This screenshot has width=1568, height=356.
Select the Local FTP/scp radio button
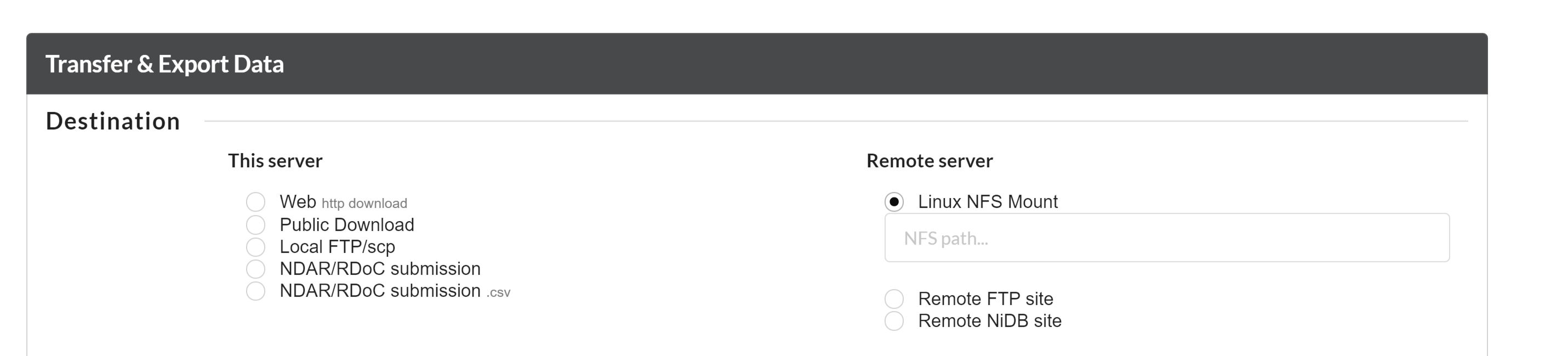255,247
